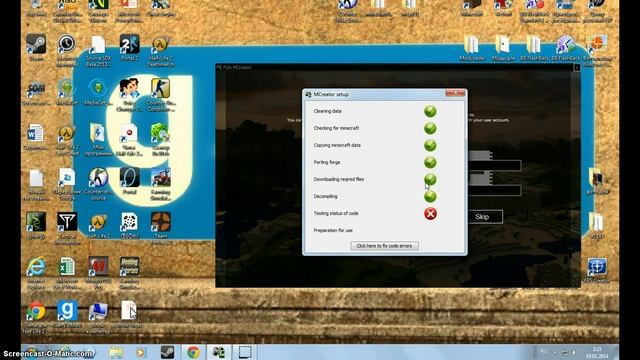Viewport: 640px width, 360px height.
Task: Click the green check next to Copying minecraft data
Action: point(430,146)
